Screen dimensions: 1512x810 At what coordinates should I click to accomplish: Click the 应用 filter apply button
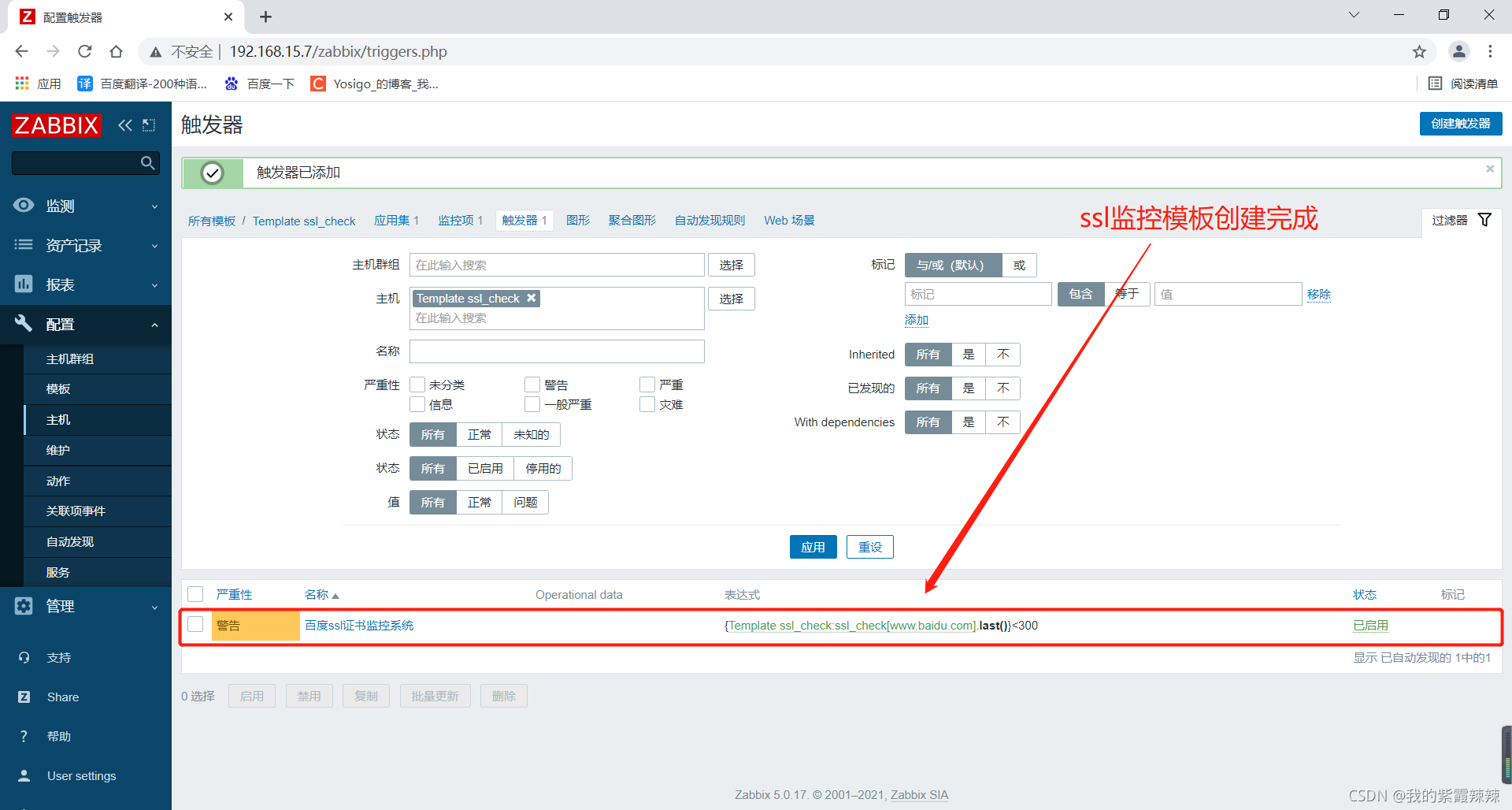[x=813, y=547]
